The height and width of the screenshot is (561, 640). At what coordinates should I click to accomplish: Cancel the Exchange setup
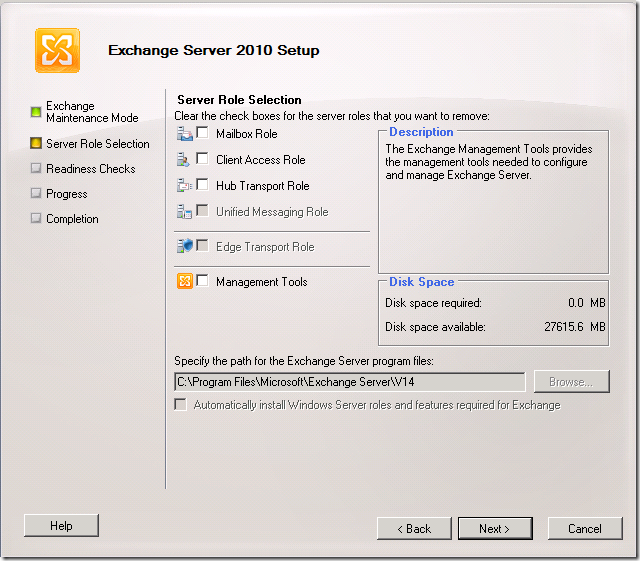(585, 529)
